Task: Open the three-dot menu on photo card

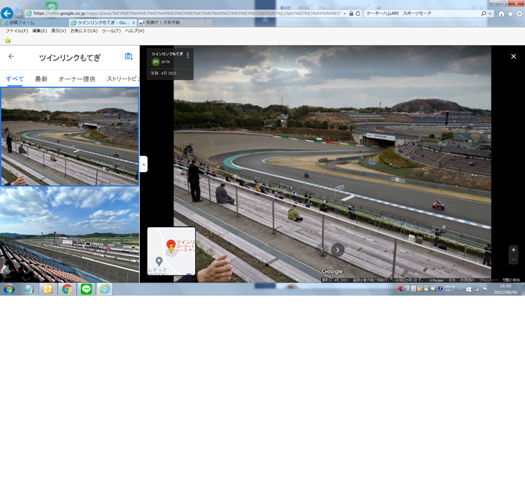Action: [188, 55]
